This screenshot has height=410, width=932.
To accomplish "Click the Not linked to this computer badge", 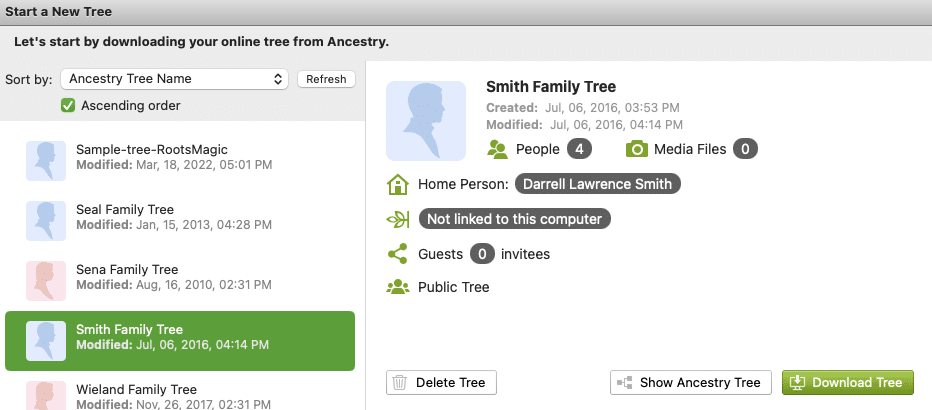I will pos(514,219).
